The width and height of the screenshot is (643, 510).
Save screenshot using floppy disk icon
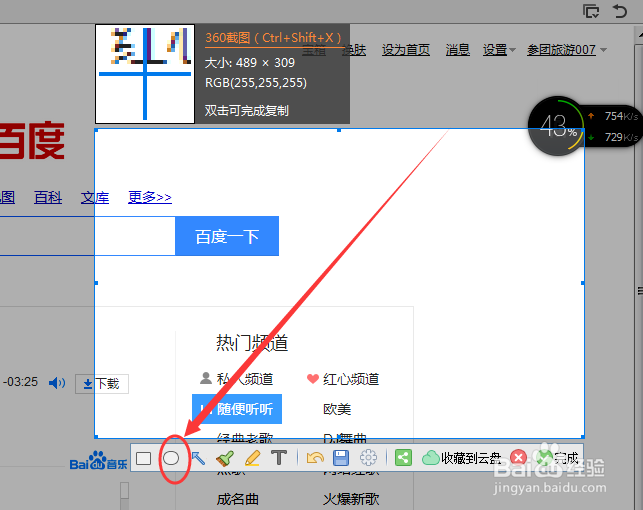[341, 458]
